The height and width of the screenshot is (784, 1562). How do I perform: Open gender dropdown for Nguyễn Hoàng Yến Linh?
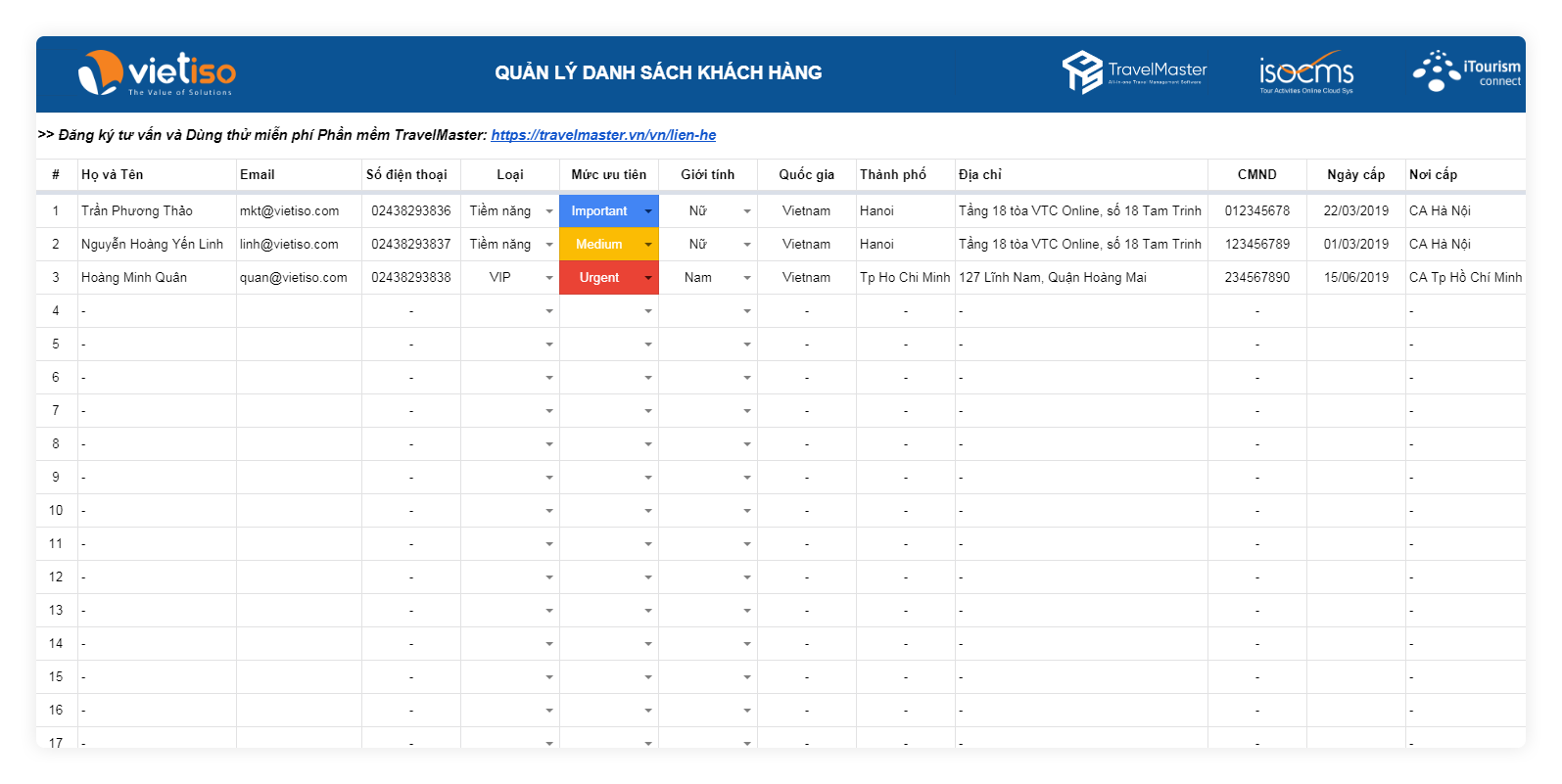[x=747, y=245]
